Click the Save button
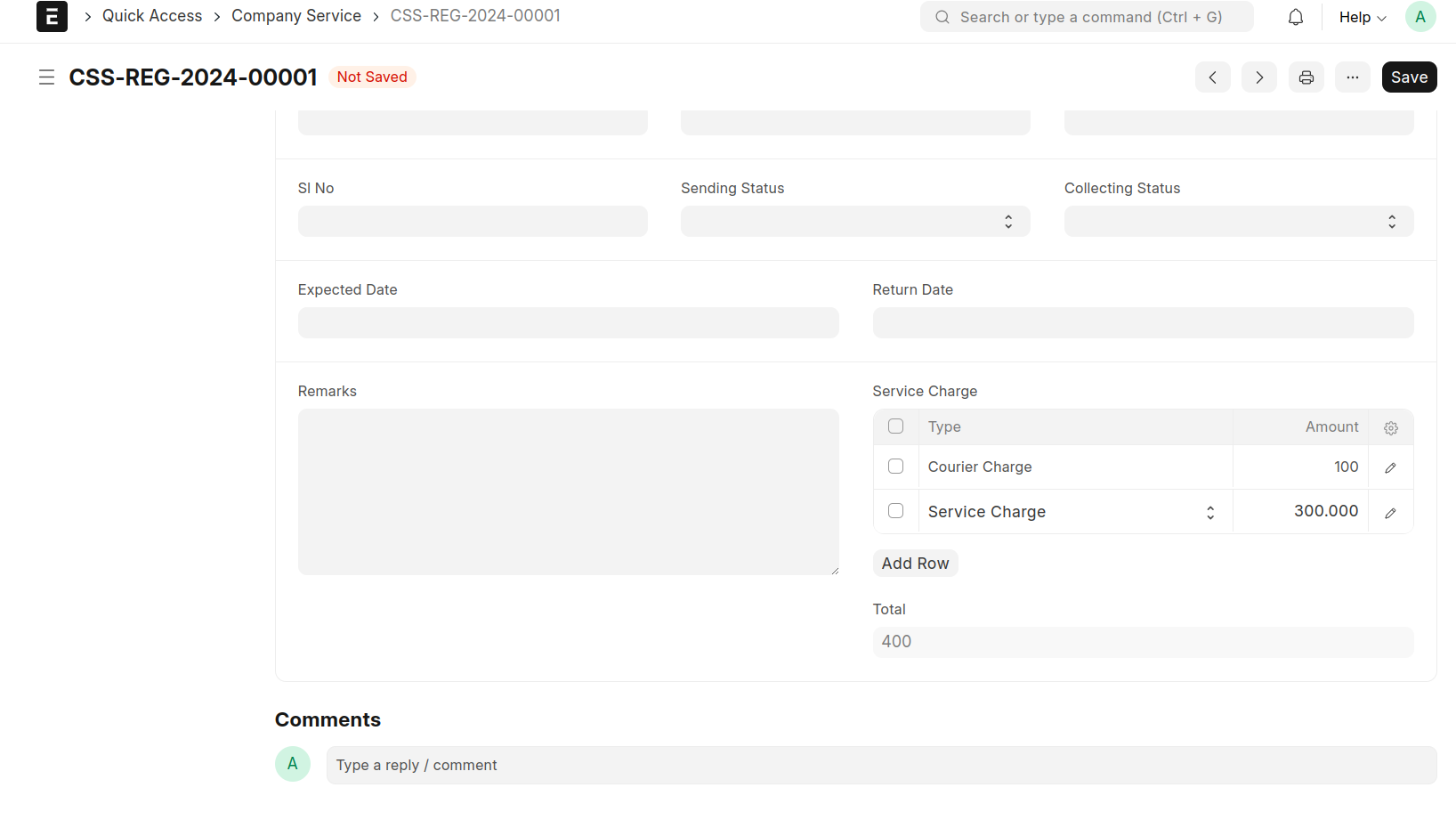The width and height of the screenshot is (1456, 820). tap(1409, 77)
